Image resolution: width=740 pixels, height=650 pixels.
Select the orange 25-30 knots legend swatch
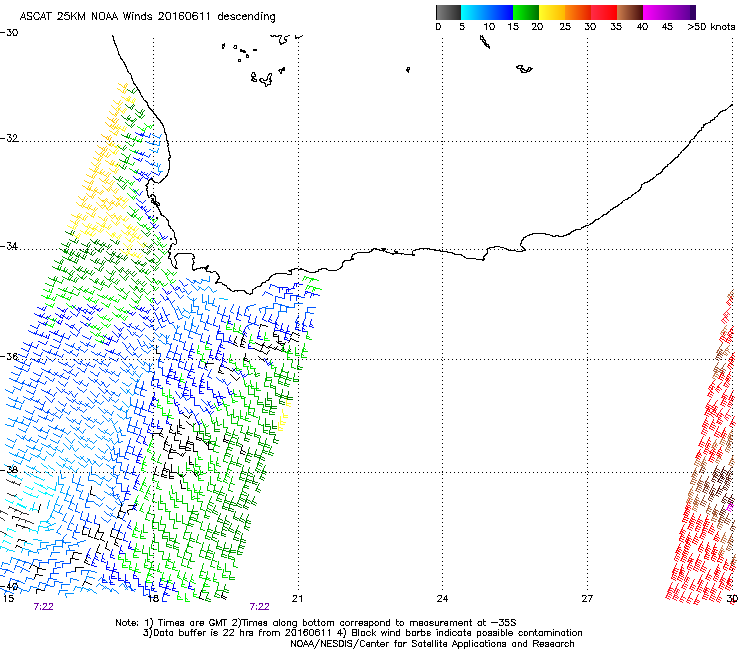[x=578, y=12]
